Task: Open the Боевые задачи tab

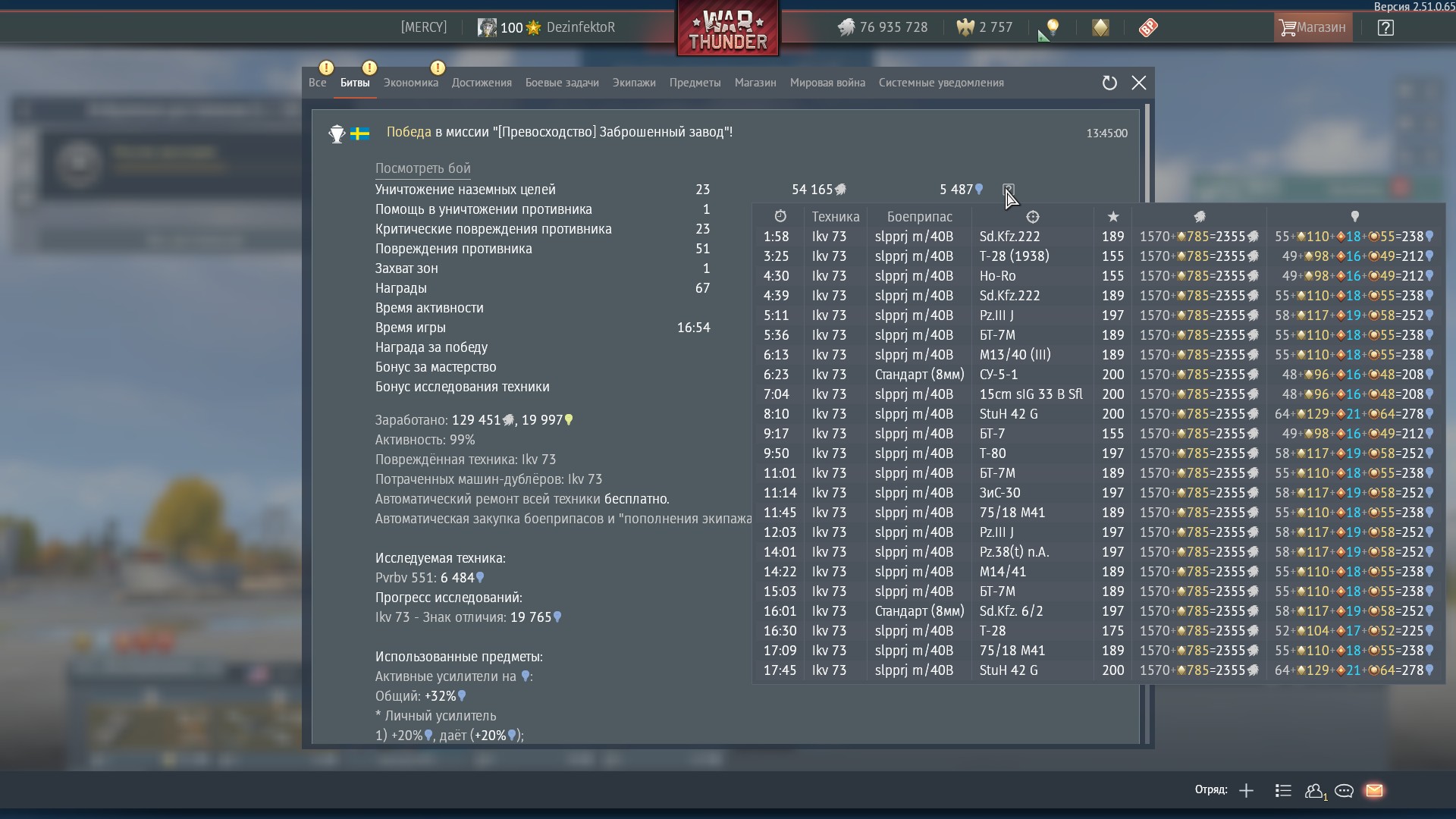Action: tap(562, 83)
